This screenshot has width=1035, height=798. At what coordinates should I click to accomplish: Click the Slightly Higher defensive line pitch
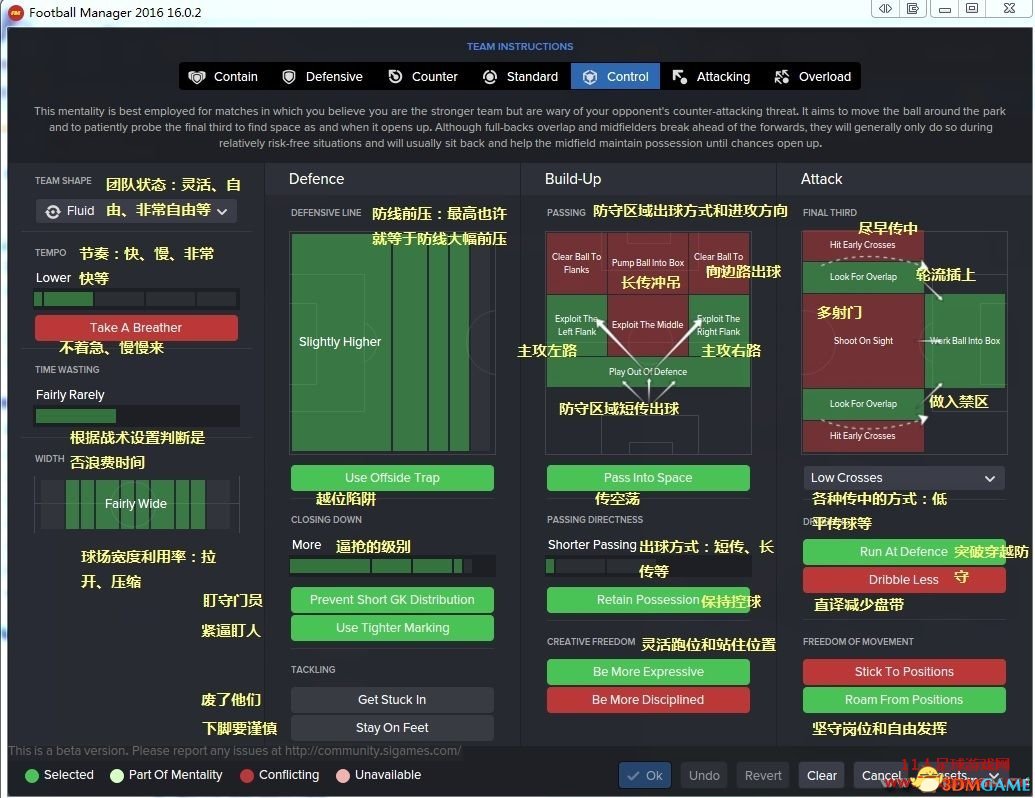coord(393,343)
